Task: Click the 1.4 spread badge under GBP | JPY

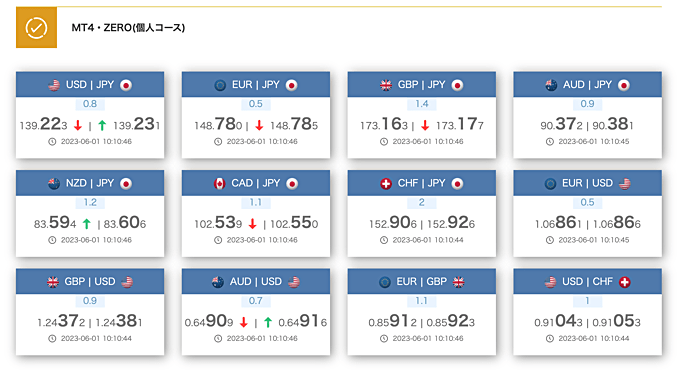Action: pos(422,104)
